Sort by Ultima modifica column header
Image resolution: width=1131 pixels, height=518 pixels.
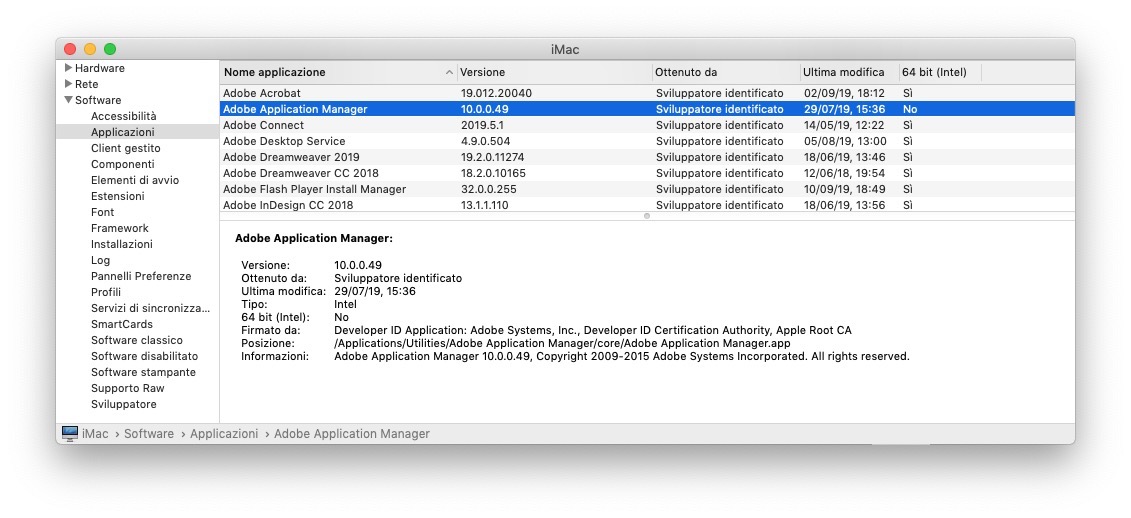coord(843,72)
